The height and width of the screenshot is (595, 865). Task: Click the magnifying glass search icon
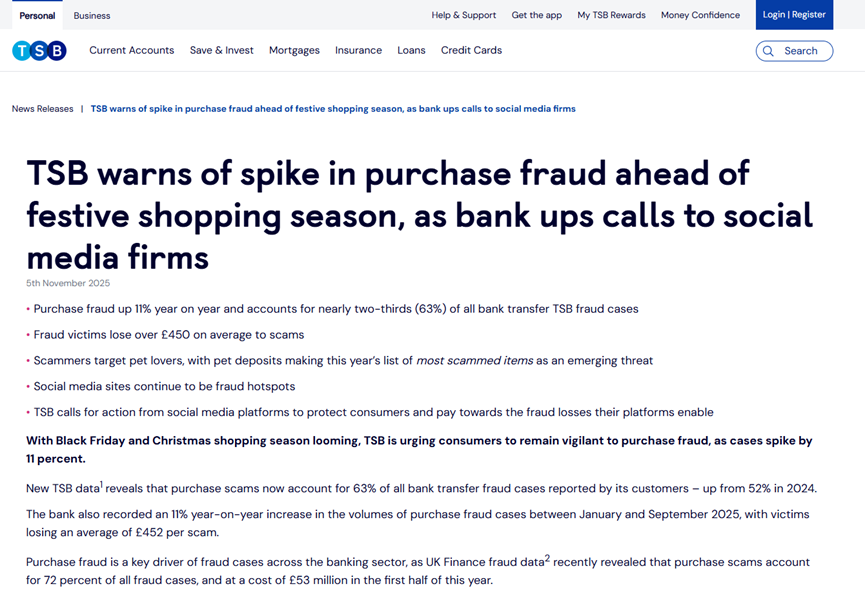(x=768, y=51)
